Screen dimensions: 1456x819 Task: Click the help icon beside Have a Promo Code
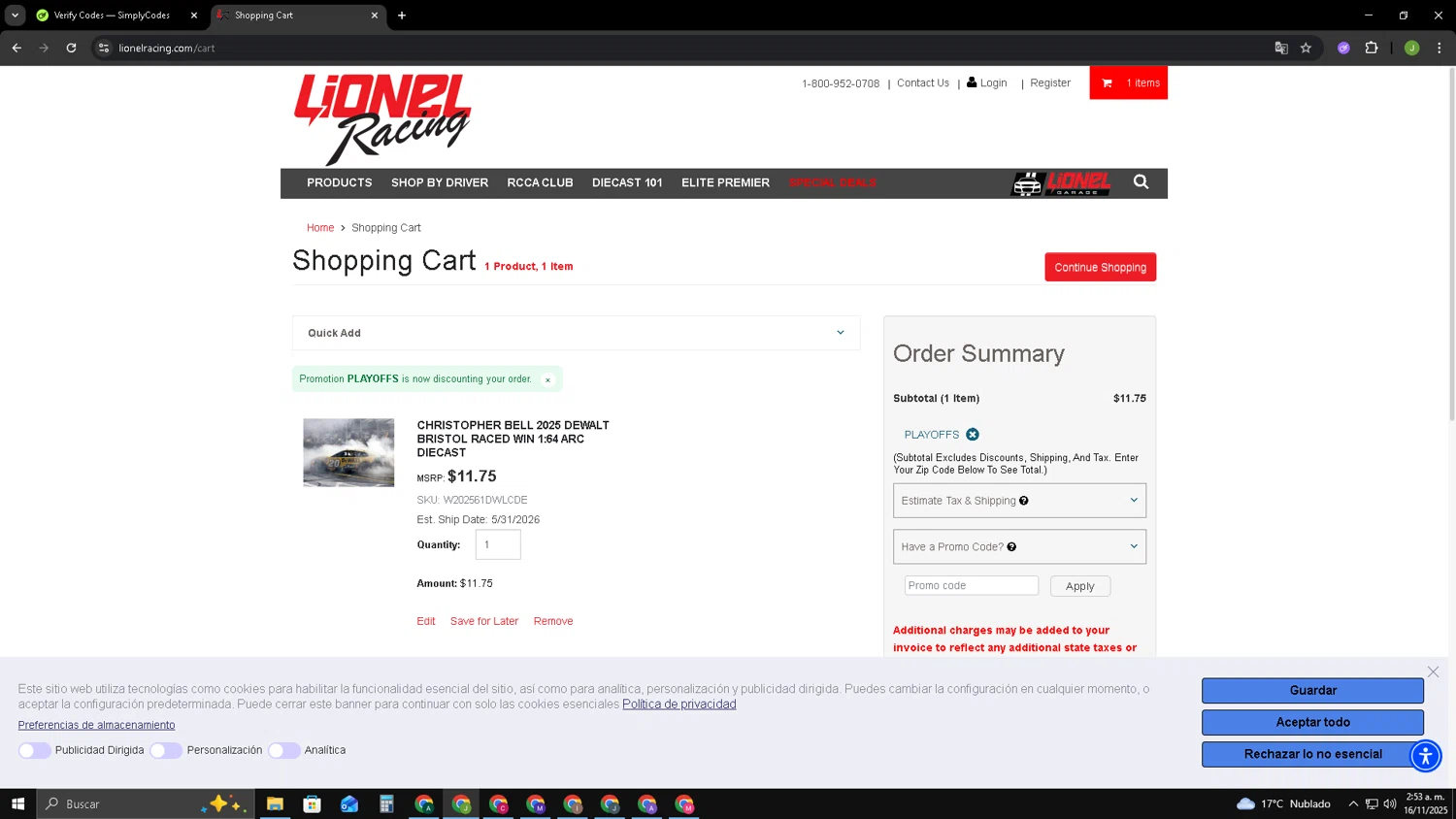[1011, 547]
